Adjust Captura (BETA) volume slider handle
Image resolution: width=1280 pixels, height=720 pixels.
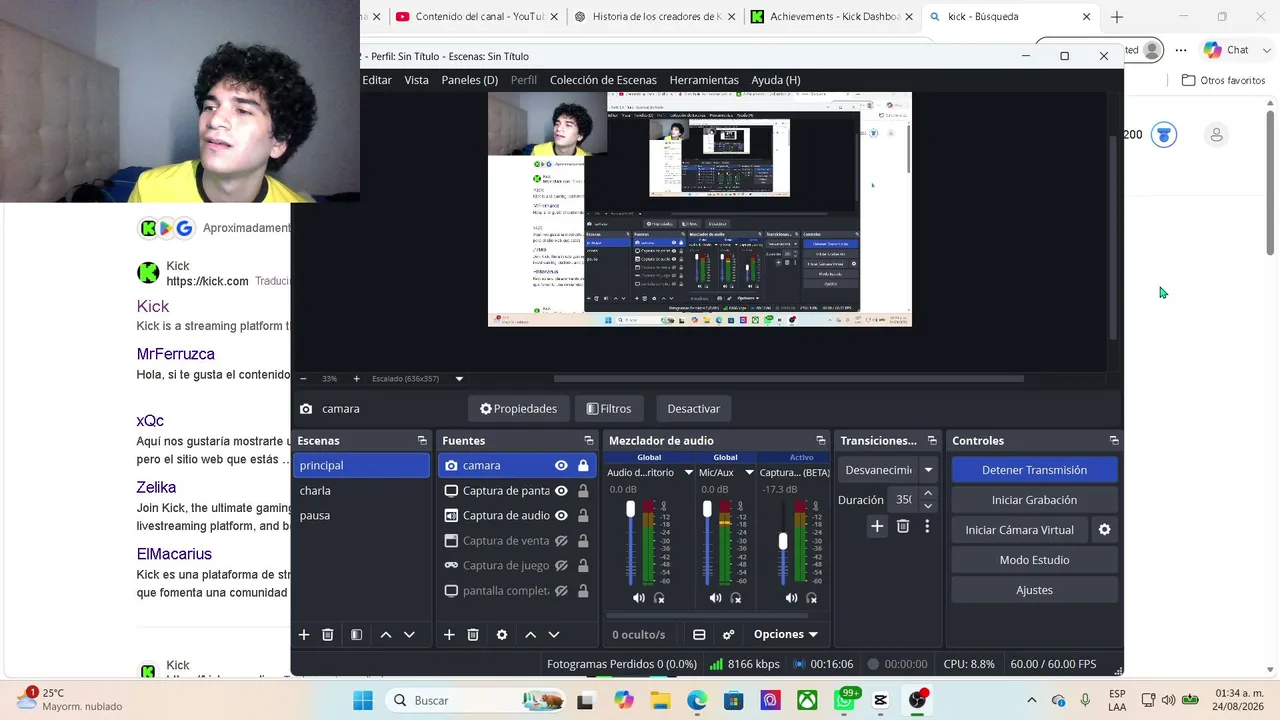pyautogui.click(x=783, y=541)
